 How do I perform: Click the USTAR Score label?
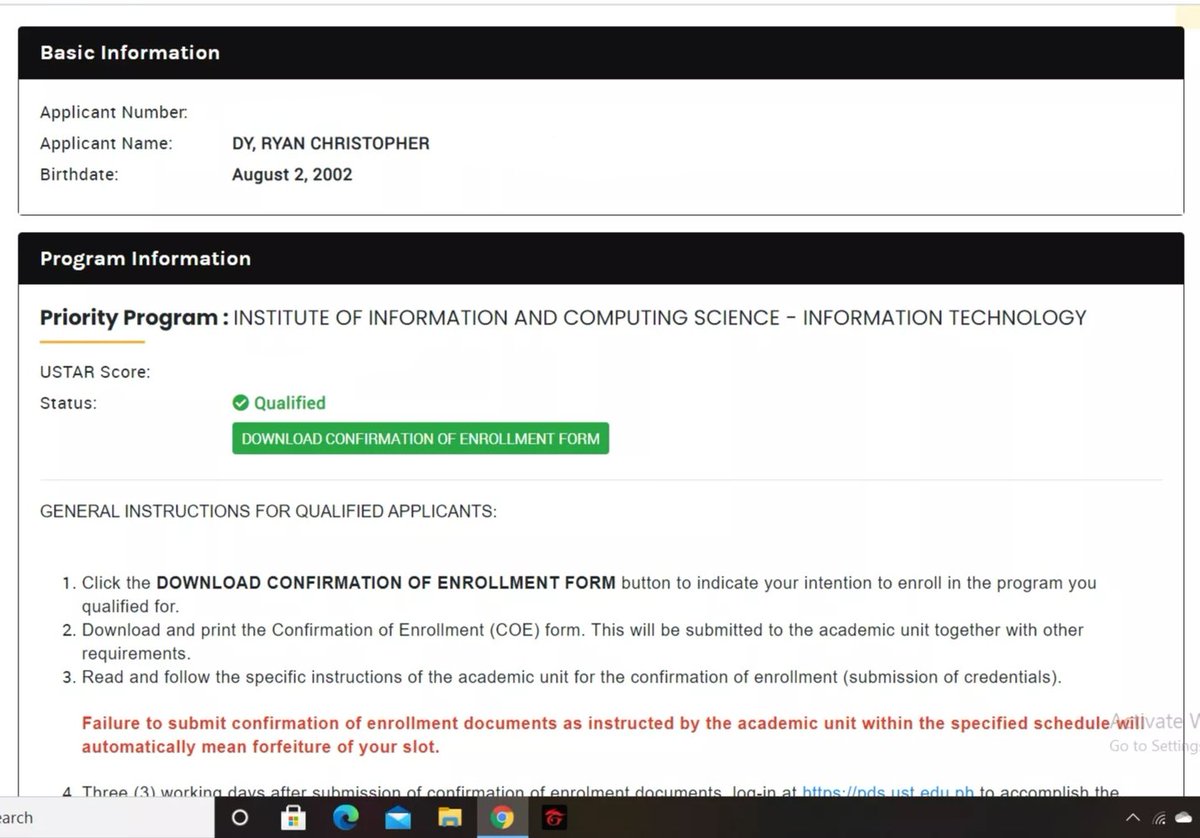click(95, 372)
